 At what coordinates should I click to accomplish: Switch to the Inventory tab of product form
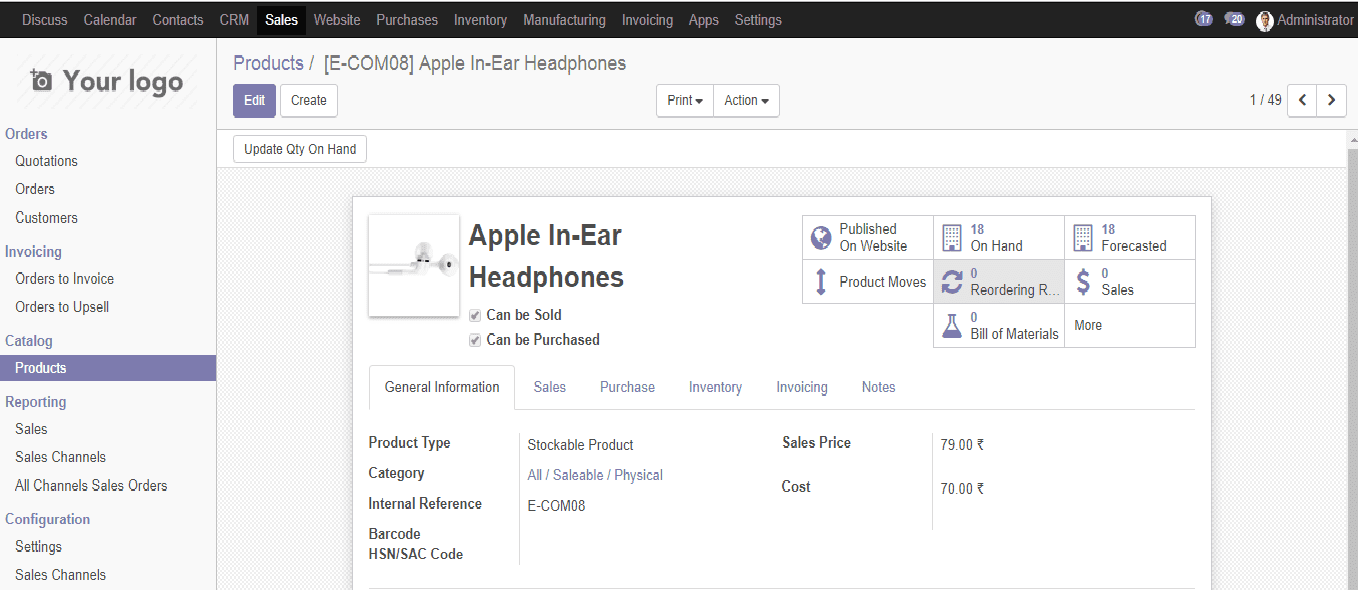pyautogui.click(x=715, y=387)
